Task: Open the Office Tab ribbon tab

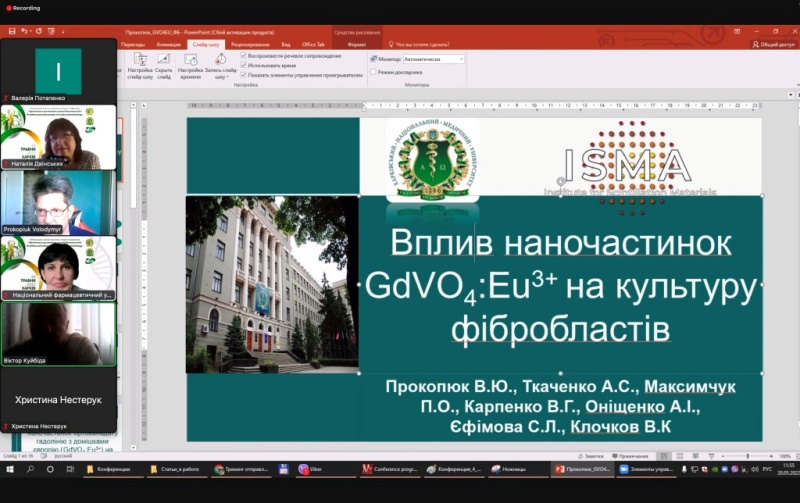Action: (x=313, y=45)
